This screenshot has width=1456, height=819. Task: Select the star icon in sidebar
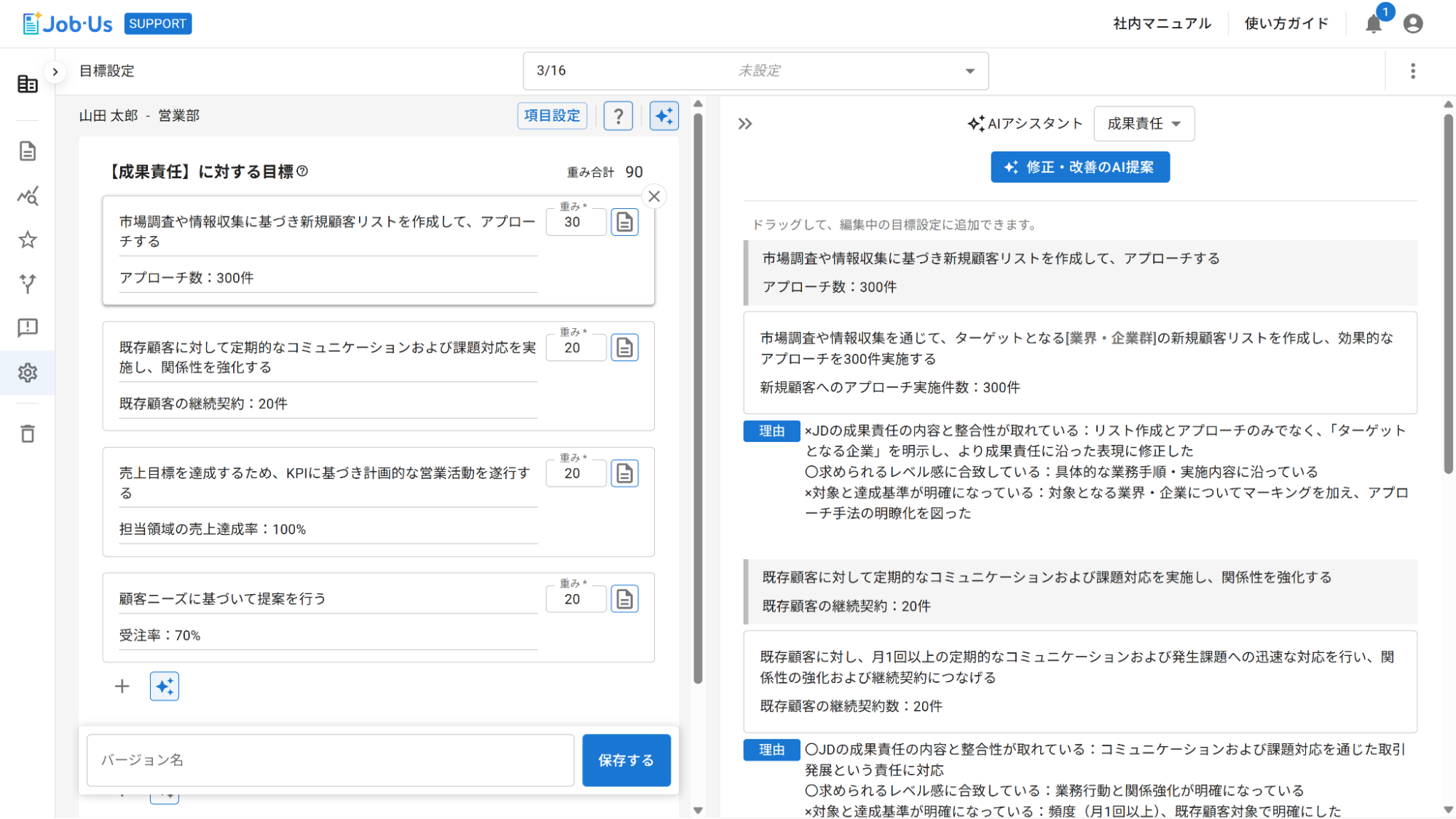click(x=28, y=240)
